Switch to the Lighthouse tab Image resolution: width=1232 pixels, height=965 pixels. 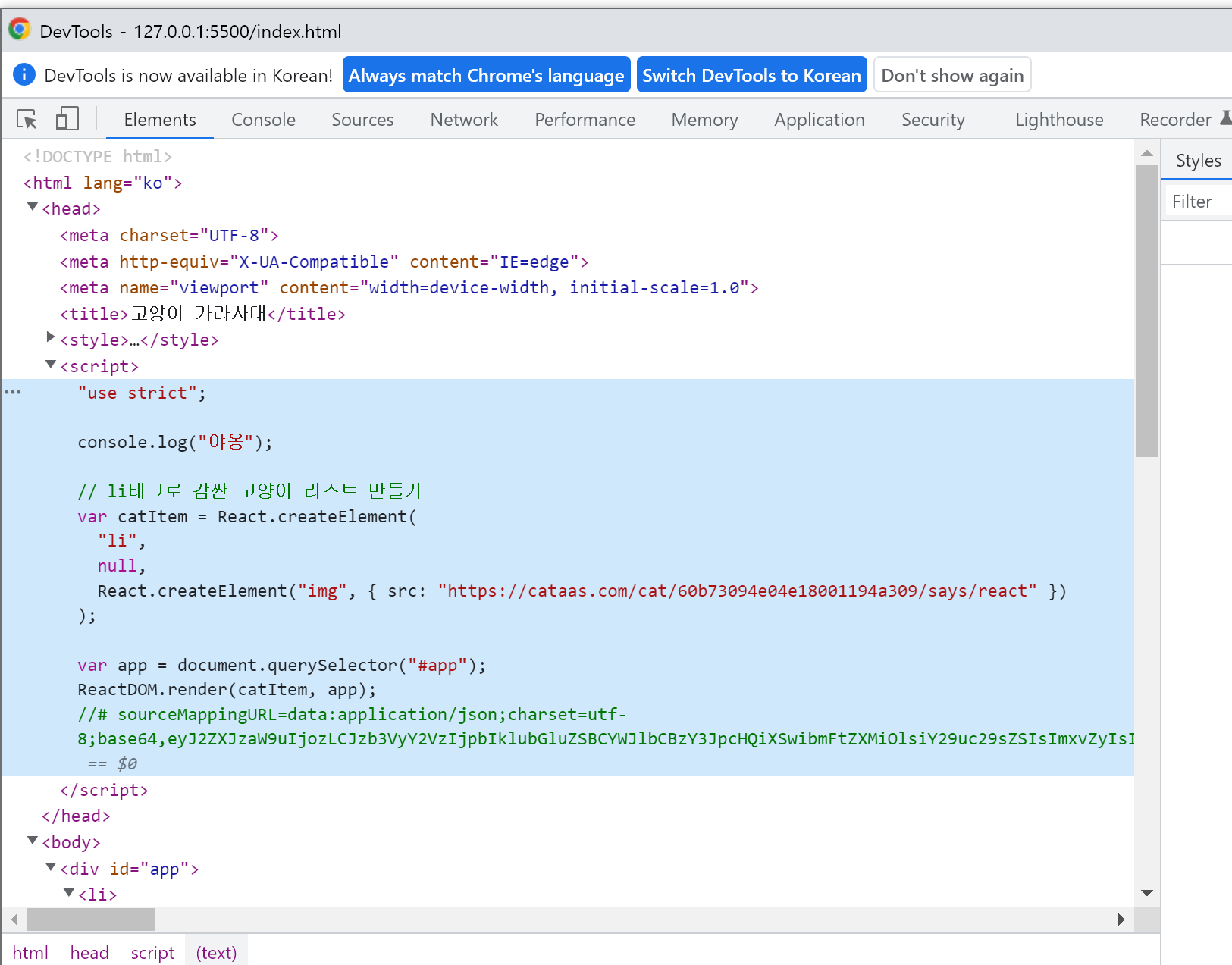point(1059,120)
